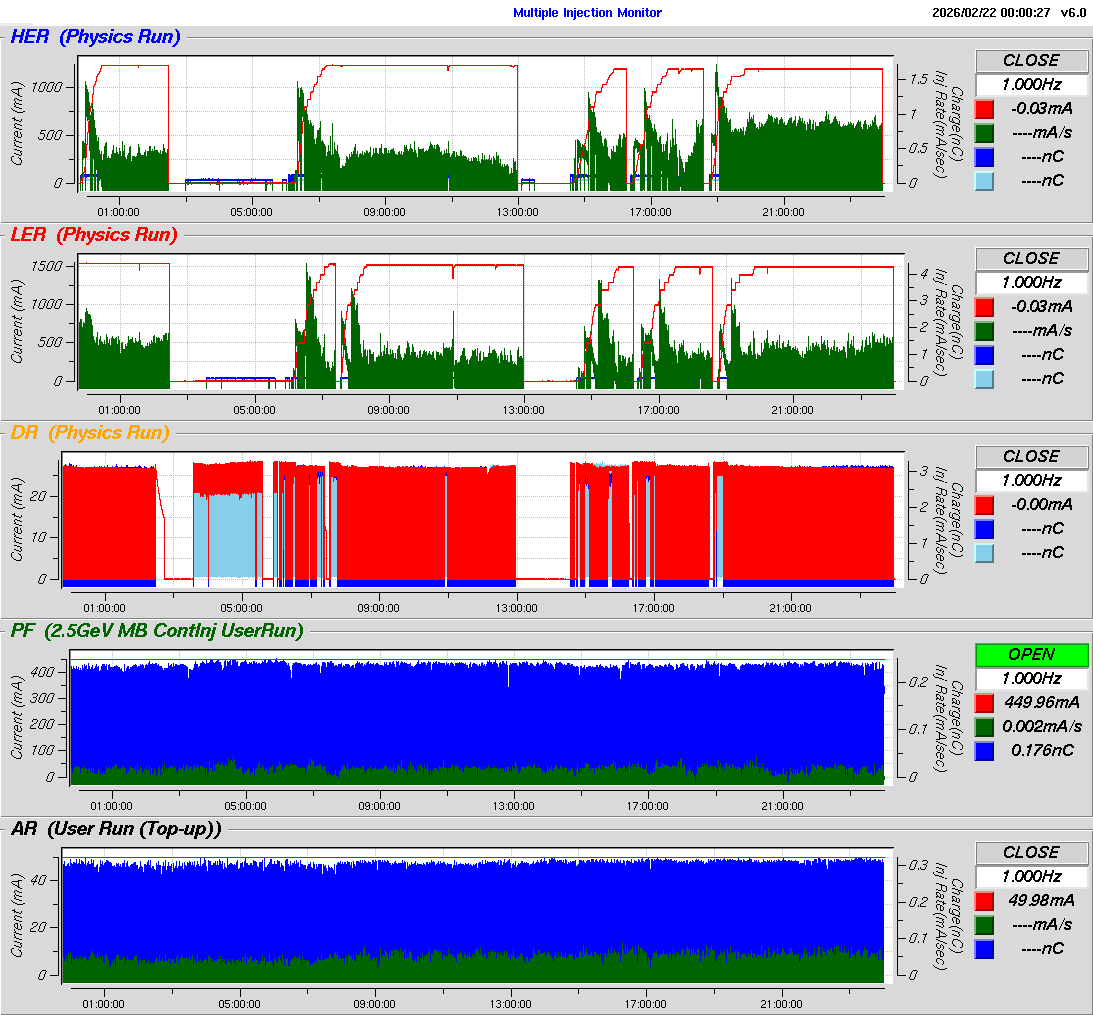The image size is (1093, 1015).
Task: Select the 449.96mA current readout
Action: click(x=1041, y=702)
